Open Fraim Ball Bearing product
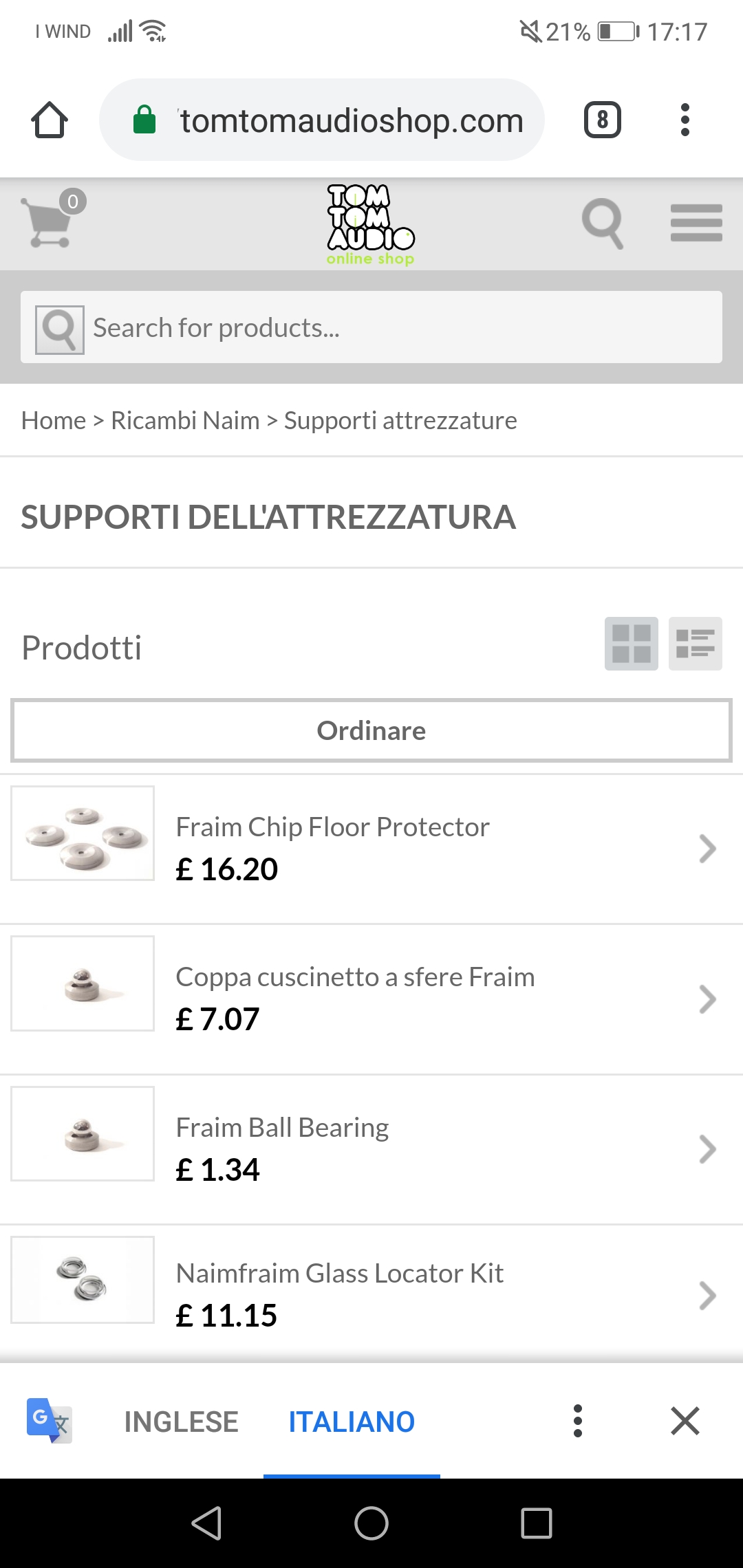Image resolution: width=743 pixels, height=1568 pixels. pyautogui.click(x=282, y=1128)
